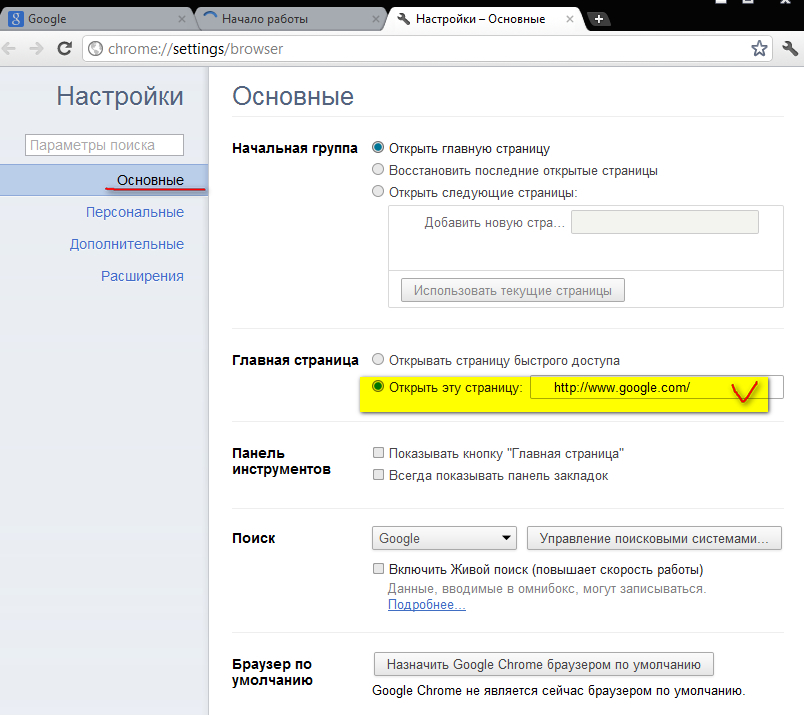
Task: Open Персональные settings section
Action: [135, 212]
